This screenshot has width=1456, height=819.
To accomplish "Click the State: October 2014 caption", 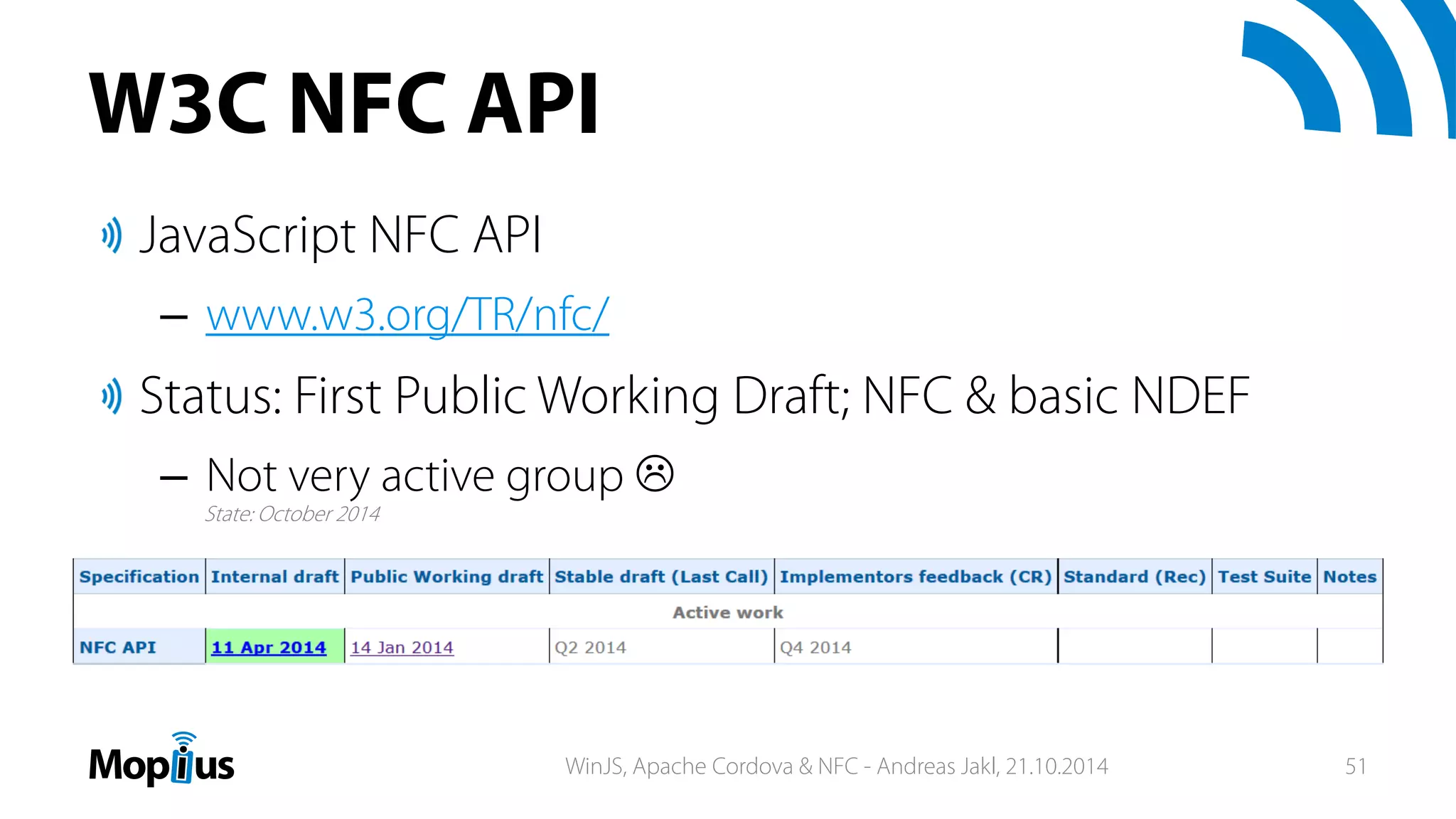I will 292,514.
